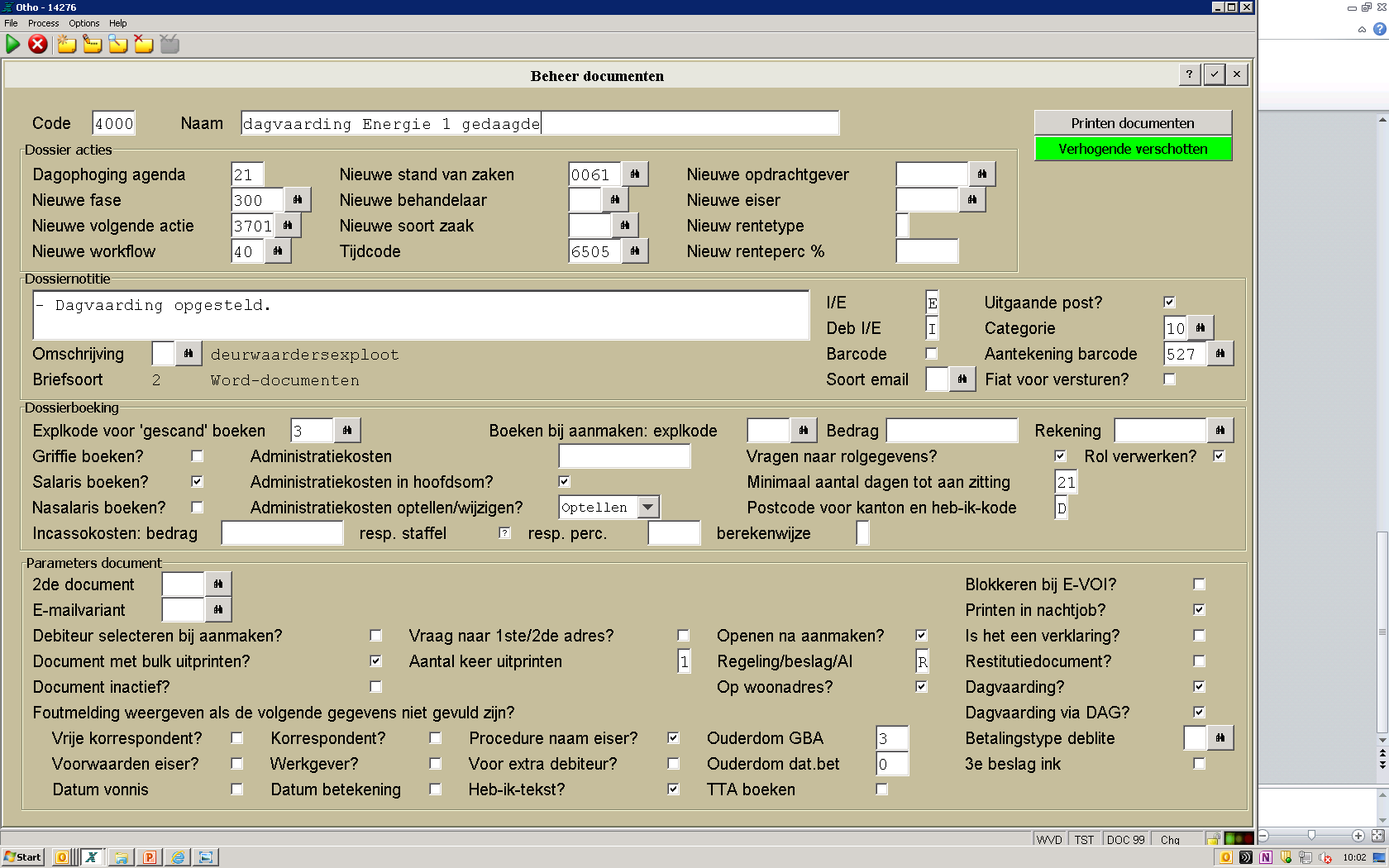The width and height of the screenshot is (1389, 868).
Task: Open lookup for Nieuwe stand van zaken
Action: click(635, 174)
